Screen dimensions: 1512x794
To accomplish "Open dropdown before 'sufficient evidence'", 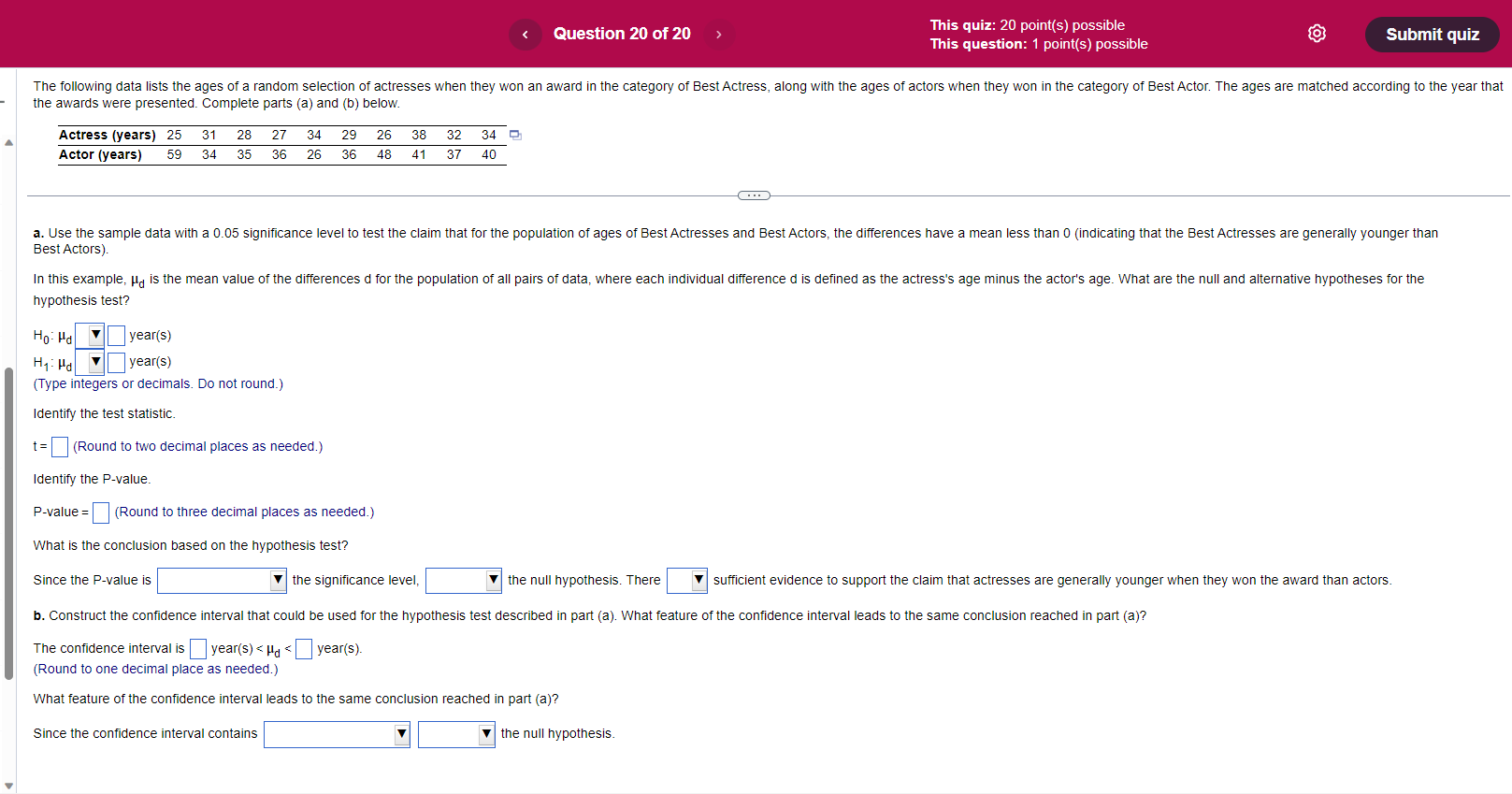I will pyautogui.click(x=687, y=581).
